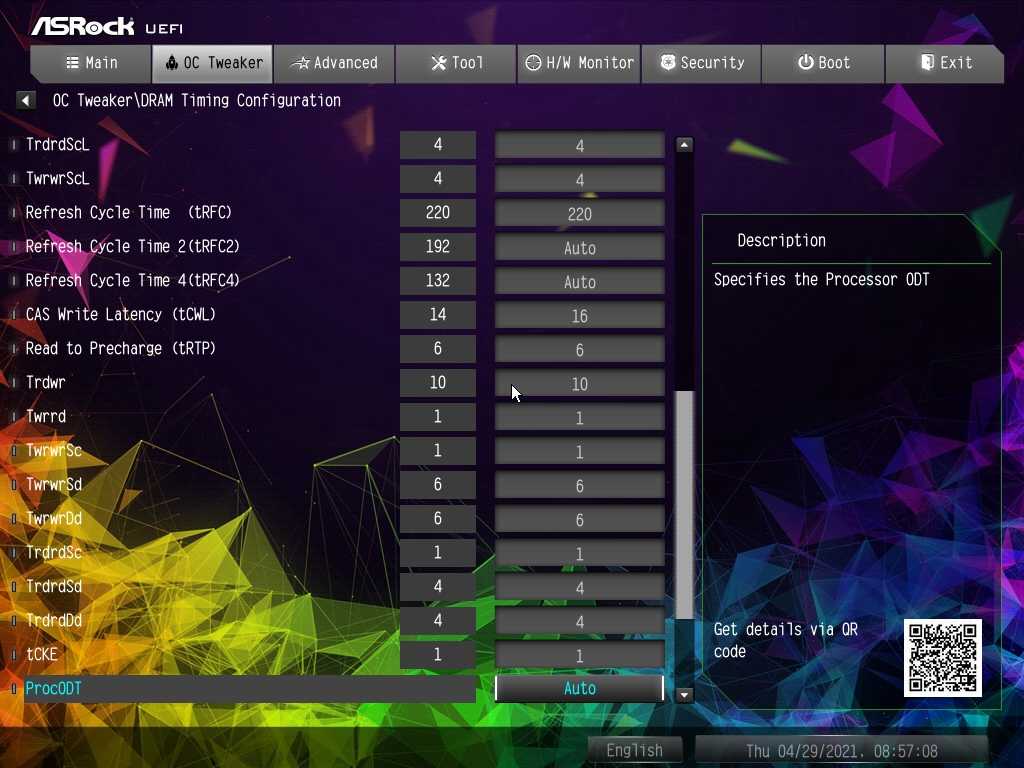Click the power icon on Boot tab
Screen dimensions: 1024x768
point(805,63)
